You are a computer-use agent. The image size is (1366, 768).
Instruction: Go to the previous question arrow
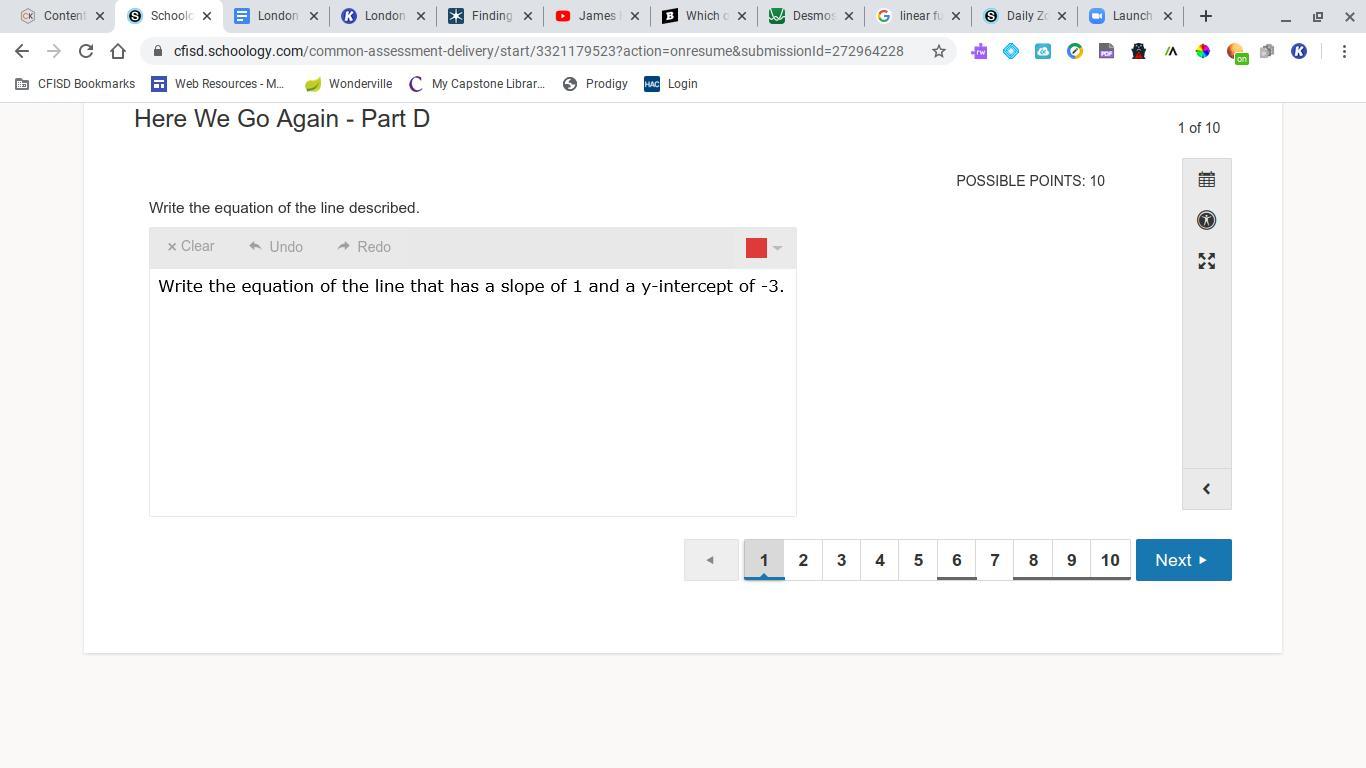pyautogui.click(x=711, y=560)
